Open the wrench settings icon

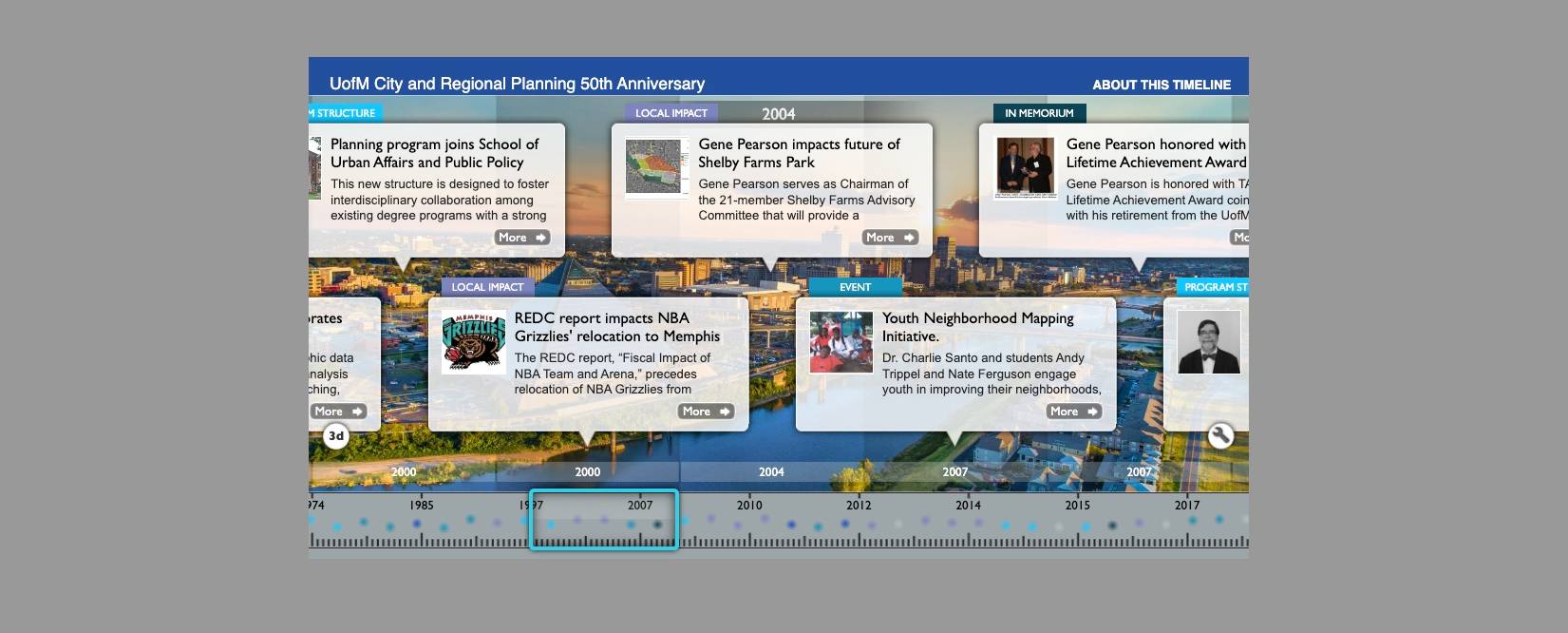pos(1220,436)
